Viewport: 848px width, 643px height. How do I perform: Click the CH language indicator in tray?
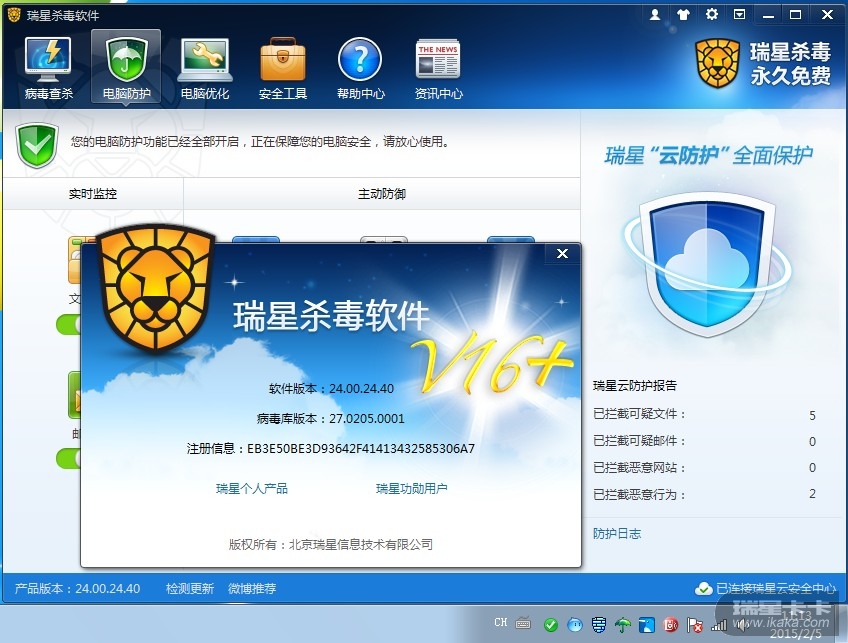pos(501,622)
